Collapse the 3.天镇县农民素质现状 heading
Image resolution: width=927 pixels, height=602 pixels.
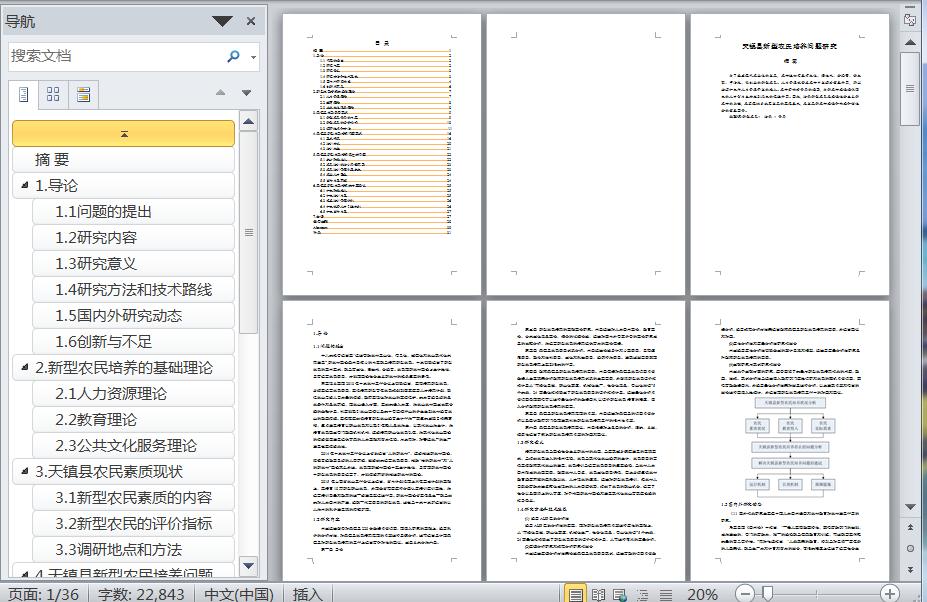pos(25,471)
